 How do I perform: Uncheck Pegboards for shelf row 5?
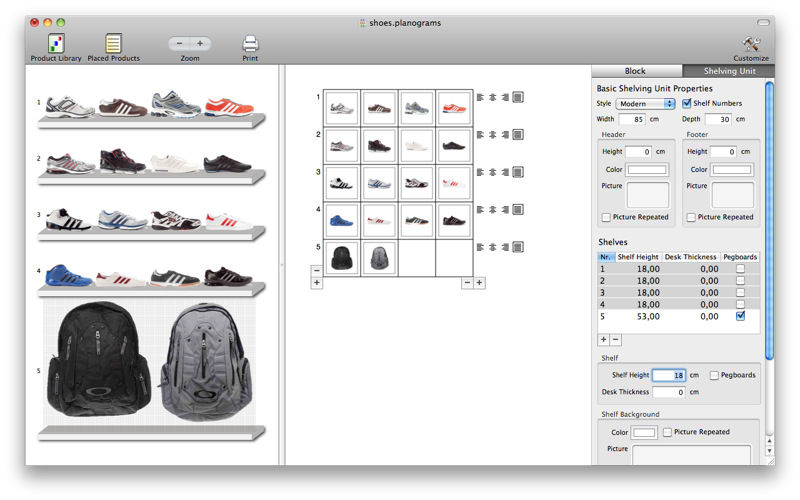click(x=740, y=316)
